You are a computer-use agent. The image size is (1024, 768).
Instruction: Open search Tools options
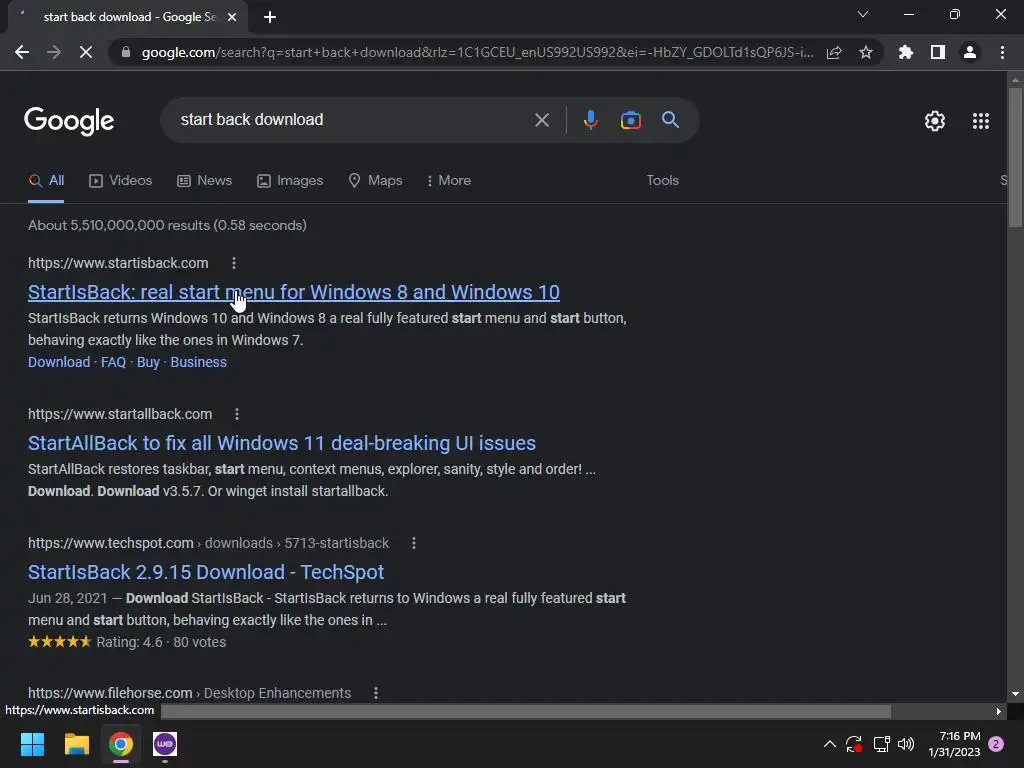click(662, 181)
